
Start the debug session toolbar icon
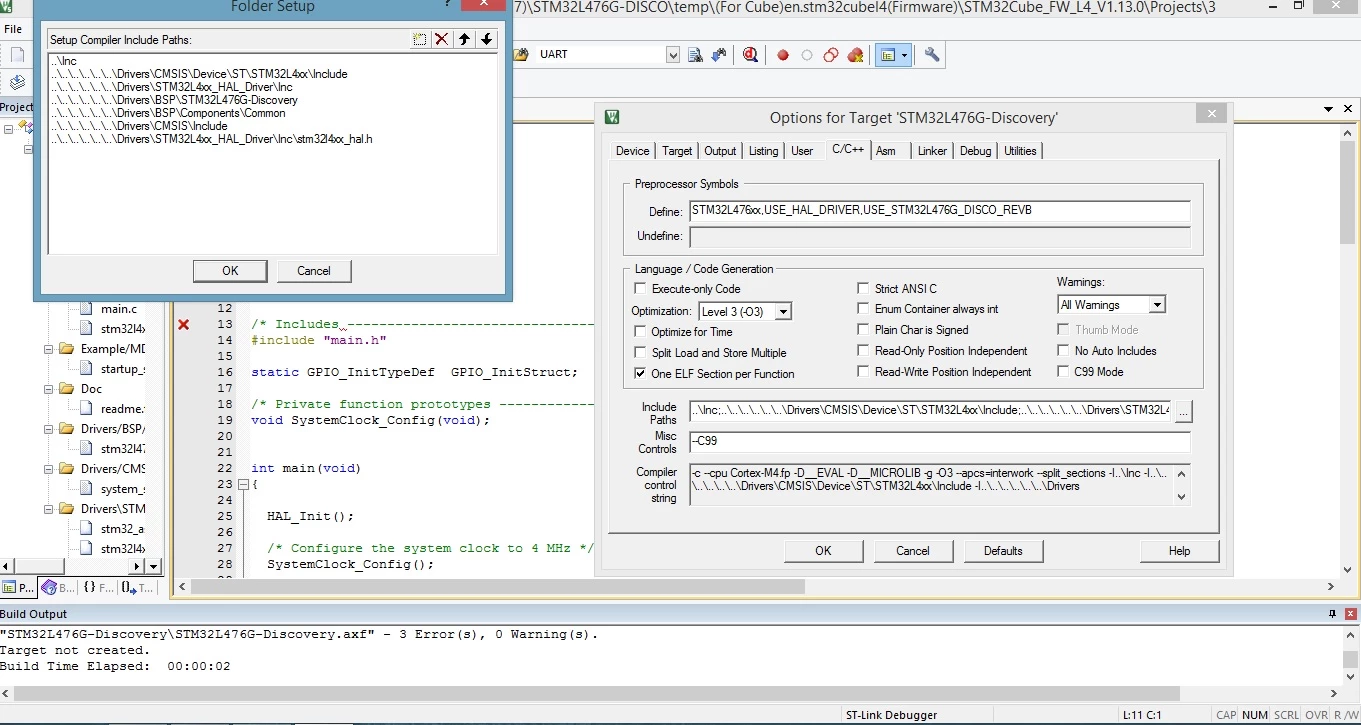pos(751,55)
